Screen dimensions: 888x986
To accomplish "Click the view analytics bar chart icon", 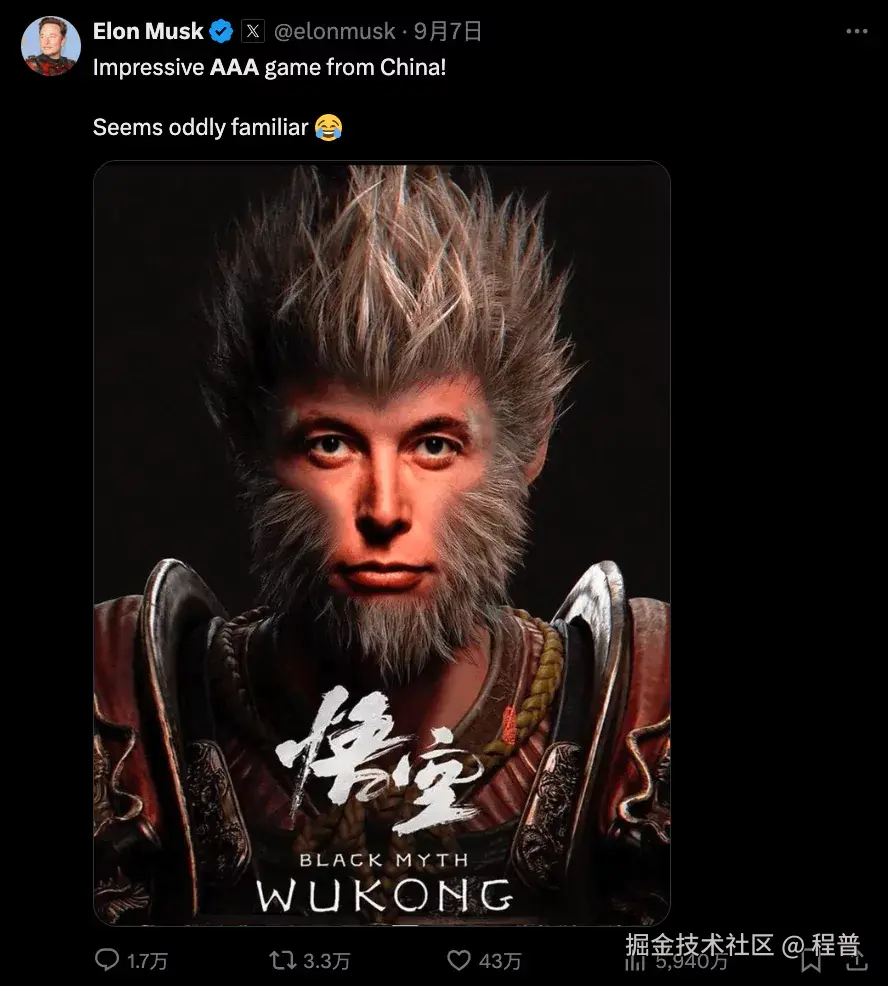I will [x=635, y=960].
